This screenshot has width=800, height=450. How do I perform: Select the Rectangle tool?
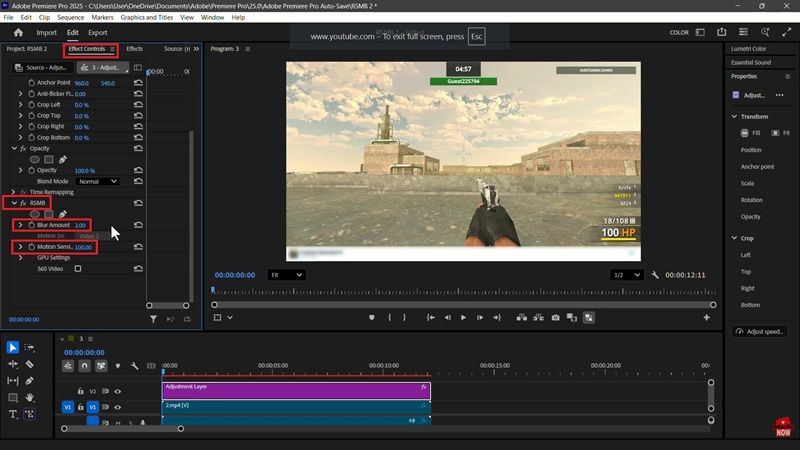[13, 397]
